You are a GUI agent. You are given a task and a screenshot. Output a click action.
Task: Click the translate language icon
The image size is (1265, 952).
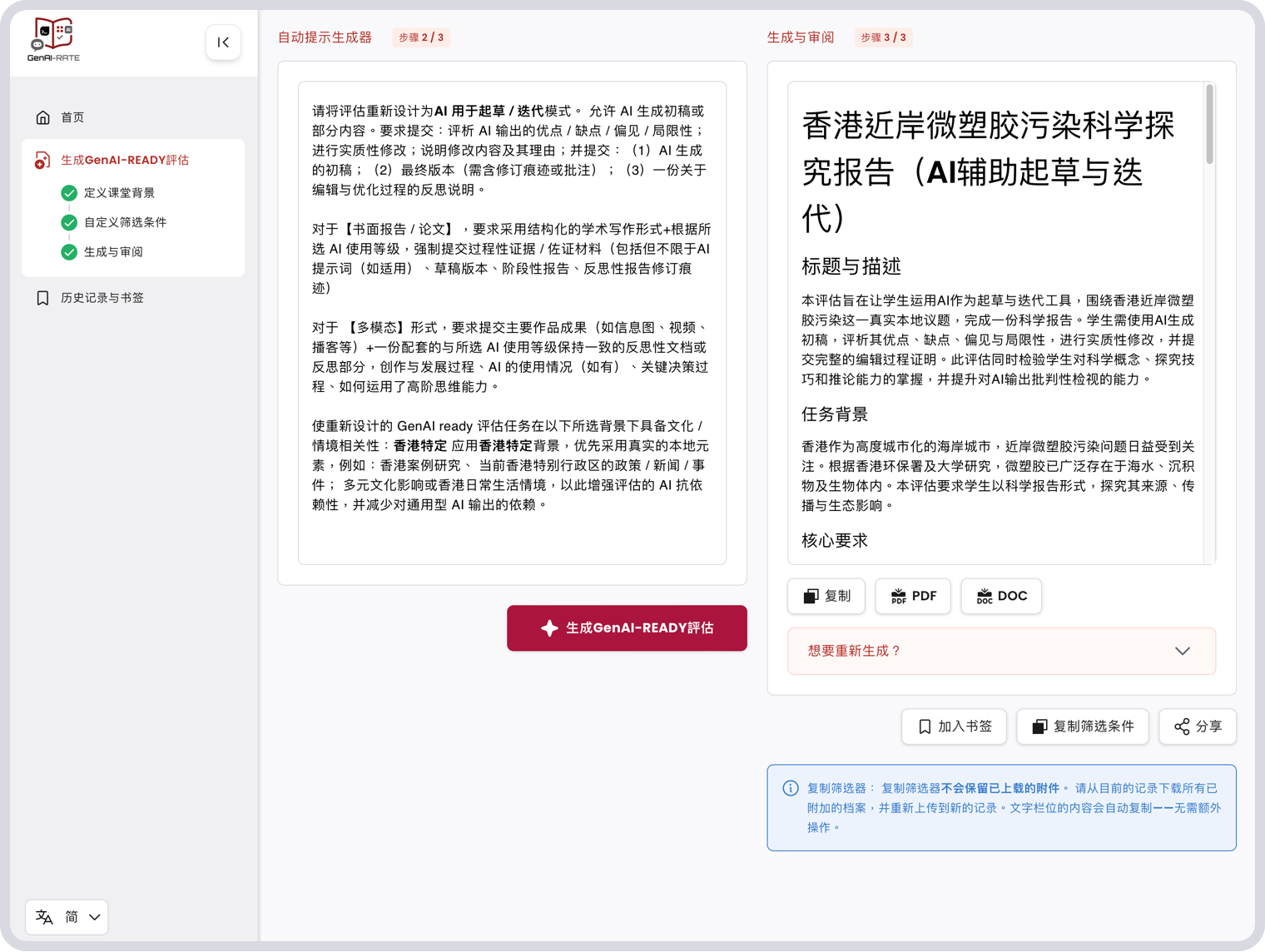coord(44,917)
